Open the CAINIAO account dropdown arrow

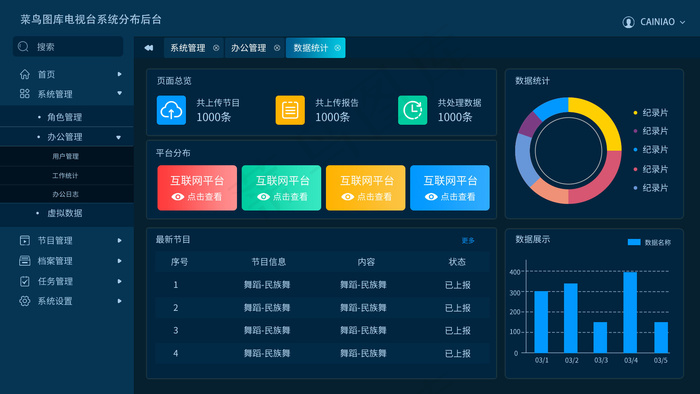coord(682,22)
